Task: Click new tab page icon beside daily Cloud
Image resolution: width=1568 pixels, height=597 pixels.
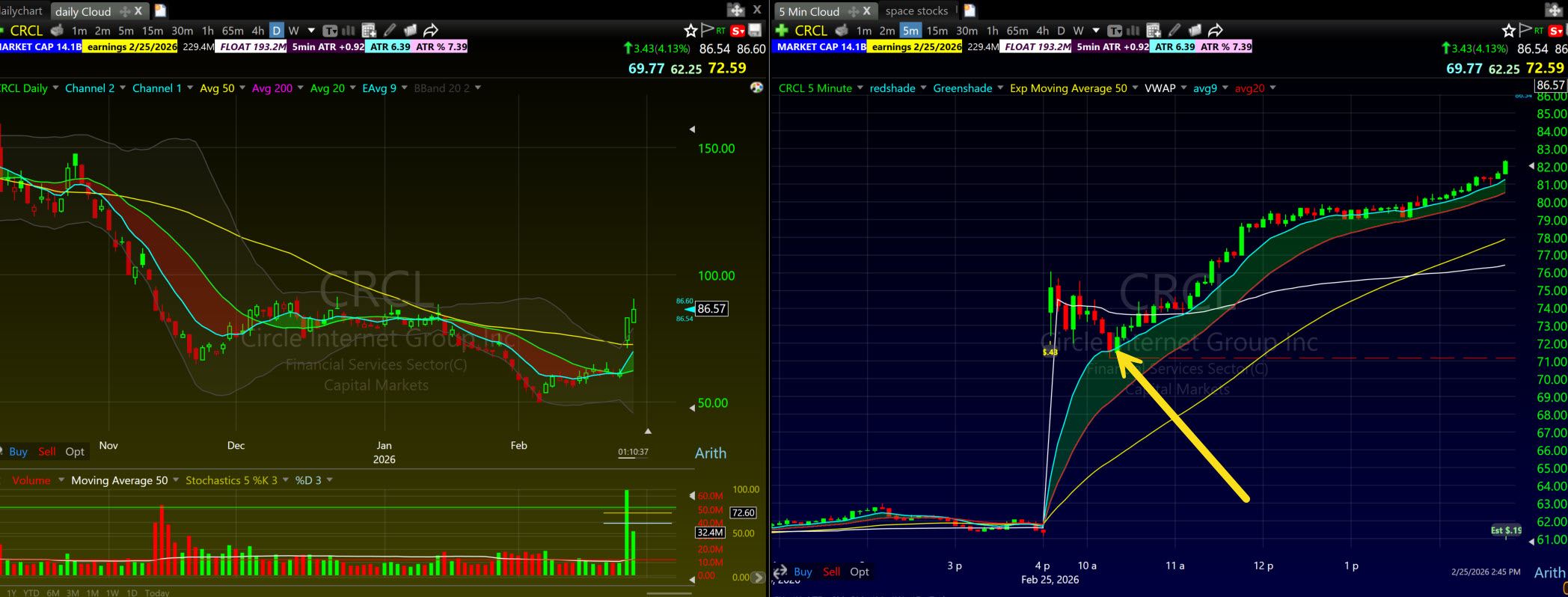Action: pos(160,10)
